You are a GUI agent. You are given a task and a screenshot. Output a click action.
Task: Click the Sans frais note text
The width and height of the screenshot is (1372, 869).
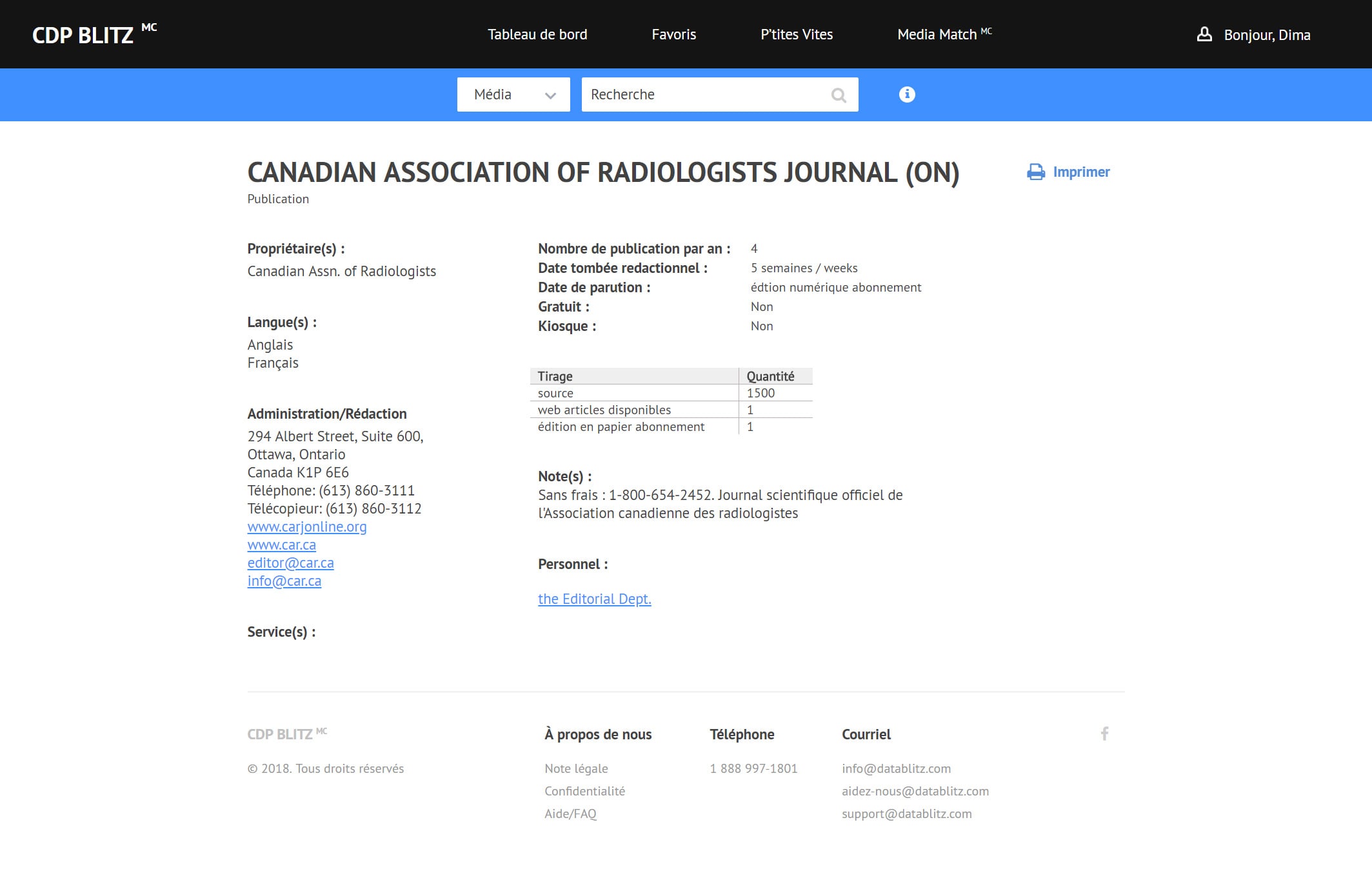point(721,504)
